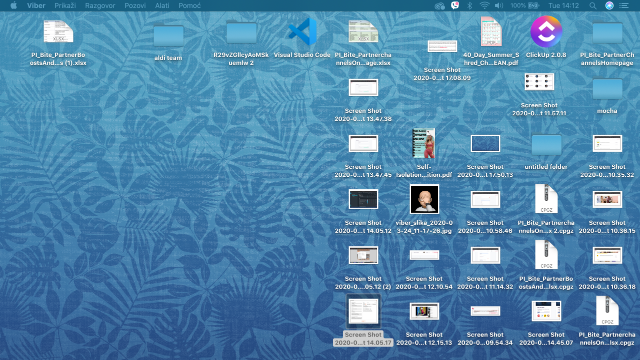Open the Prikaži menu

coord(65,5)
